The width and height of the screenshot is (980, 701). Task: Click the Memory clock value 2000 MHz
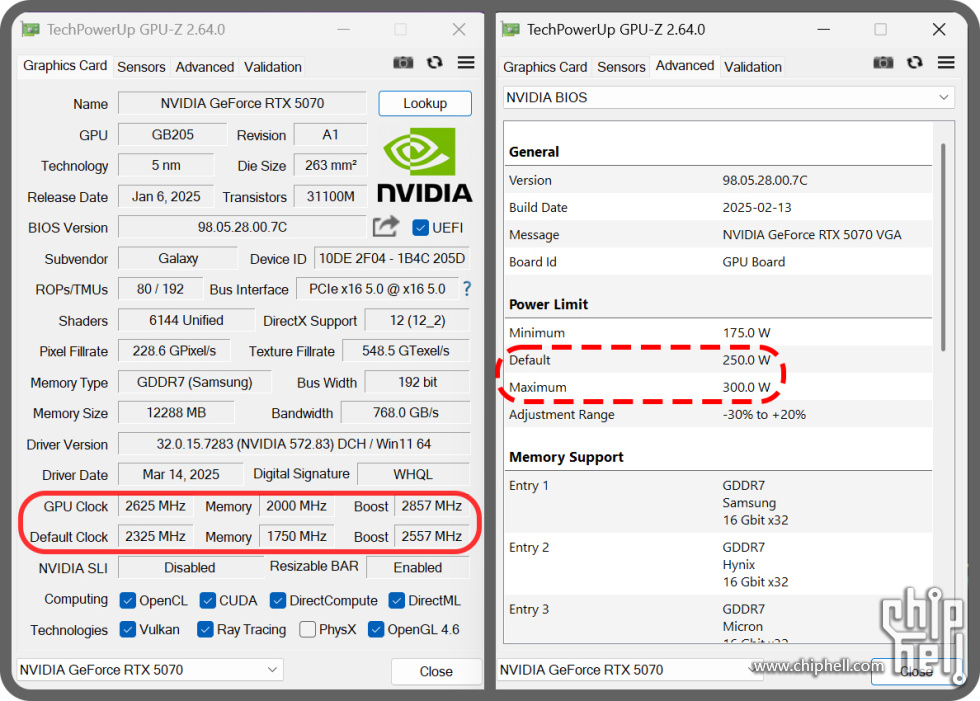coord(297,505)
